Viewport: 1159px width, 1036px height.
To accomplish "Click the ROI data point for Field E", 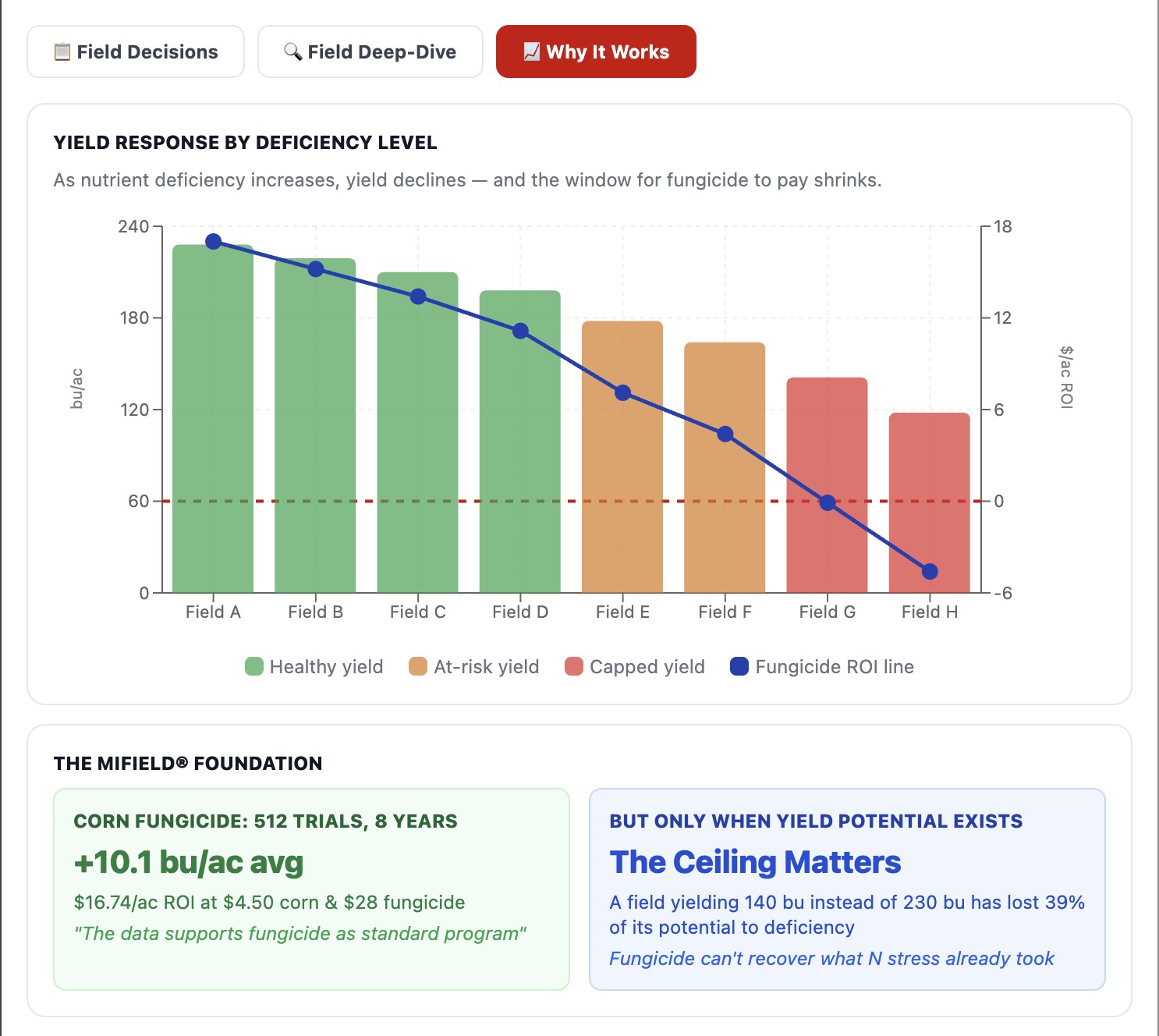I will pos(622,393).
